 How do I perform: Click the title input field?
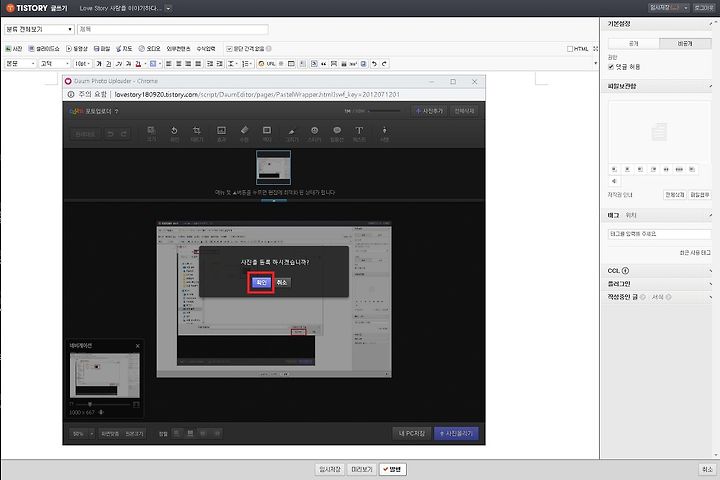tap(173, 29)
